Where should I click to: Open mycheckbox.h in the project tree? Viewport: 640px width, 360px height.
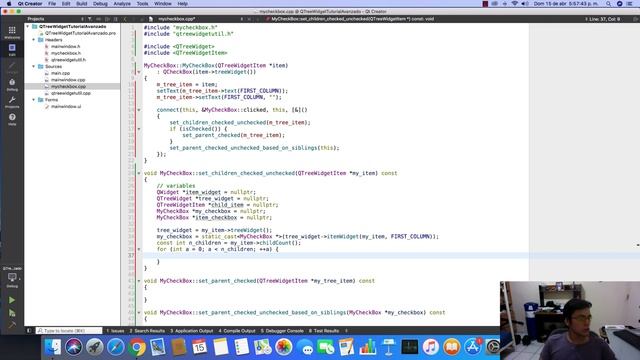coord(66,53)
